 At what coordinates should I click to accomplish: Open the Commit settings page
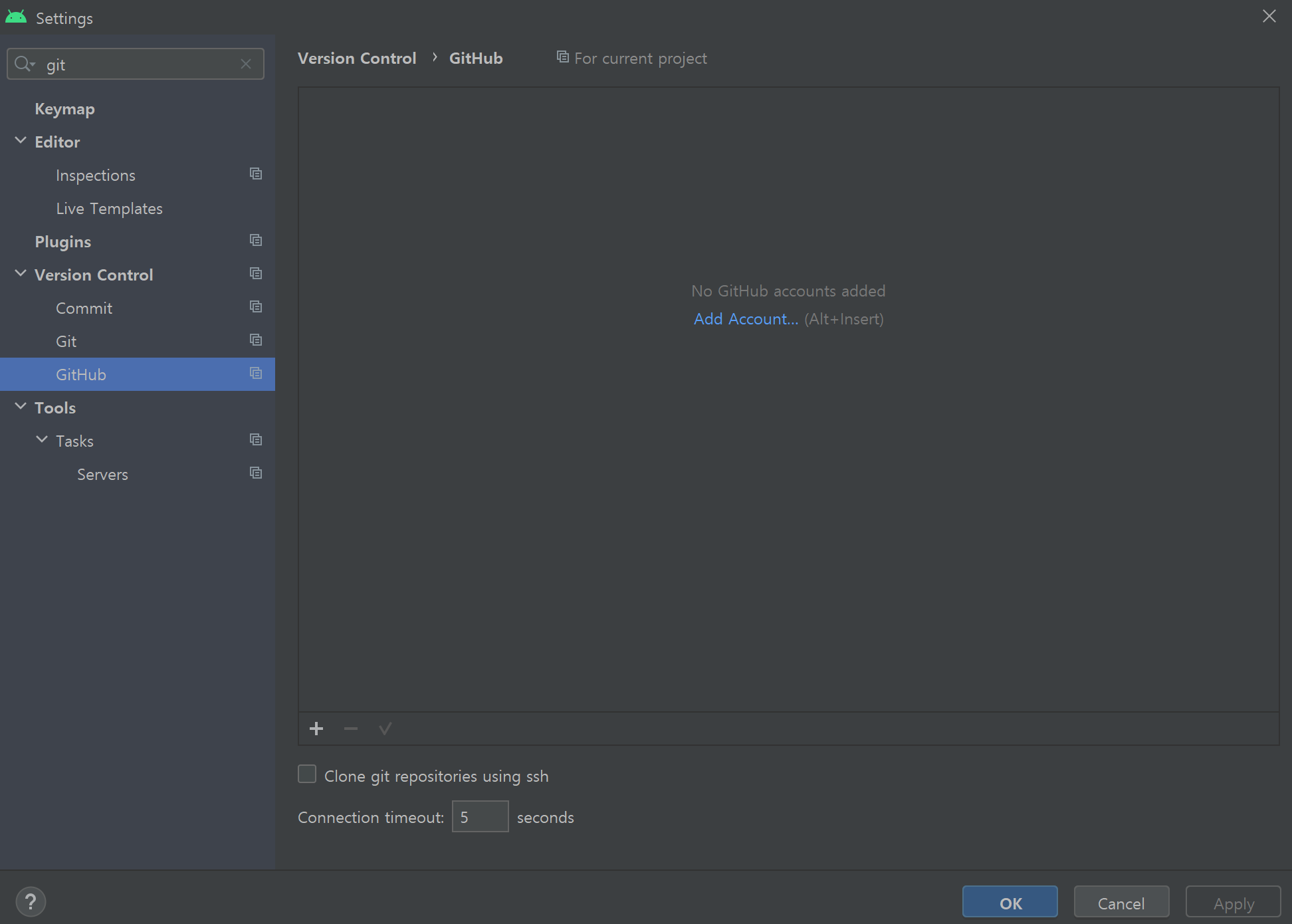pos(84,308)
